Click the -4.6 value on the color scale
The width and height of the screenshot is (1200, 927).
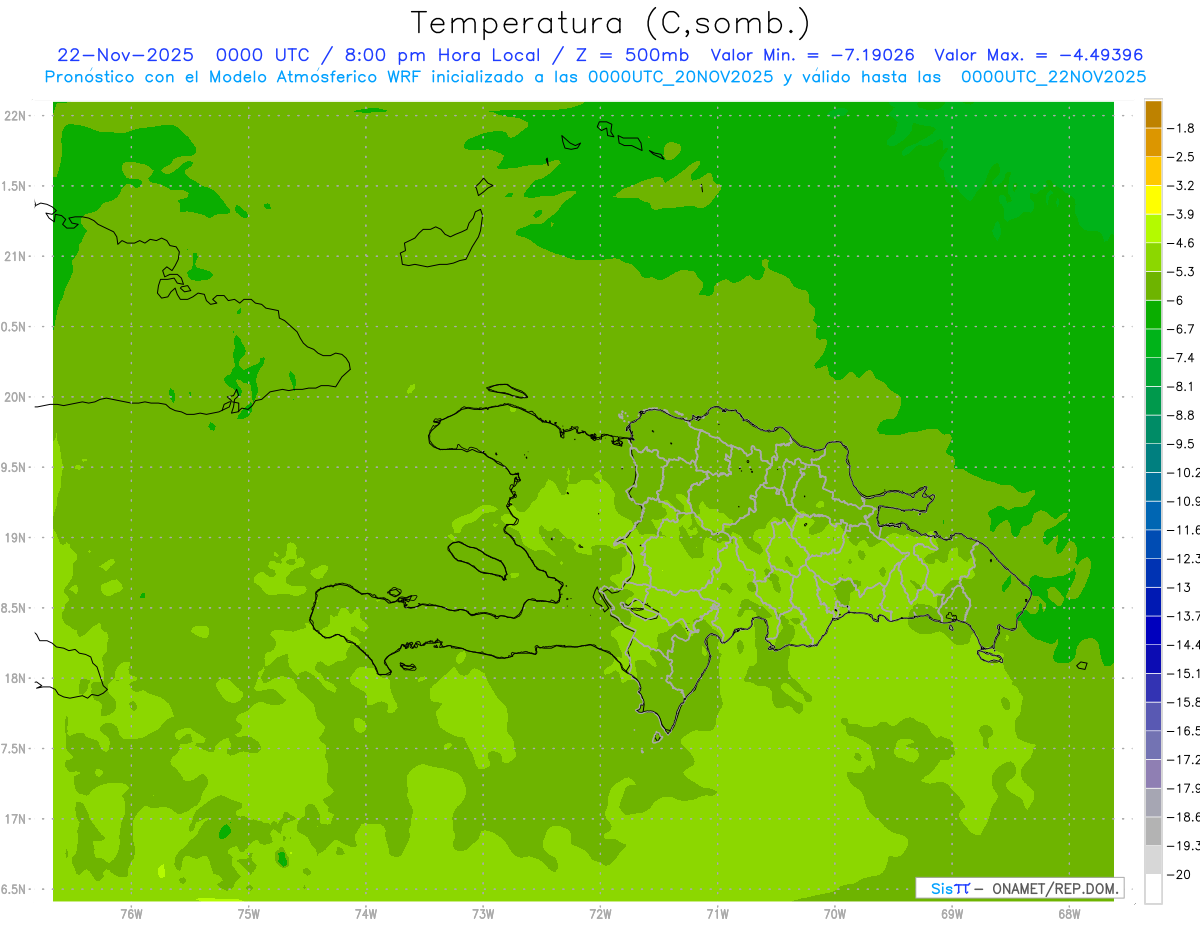pyautogui.click(x=1181, y=243)
